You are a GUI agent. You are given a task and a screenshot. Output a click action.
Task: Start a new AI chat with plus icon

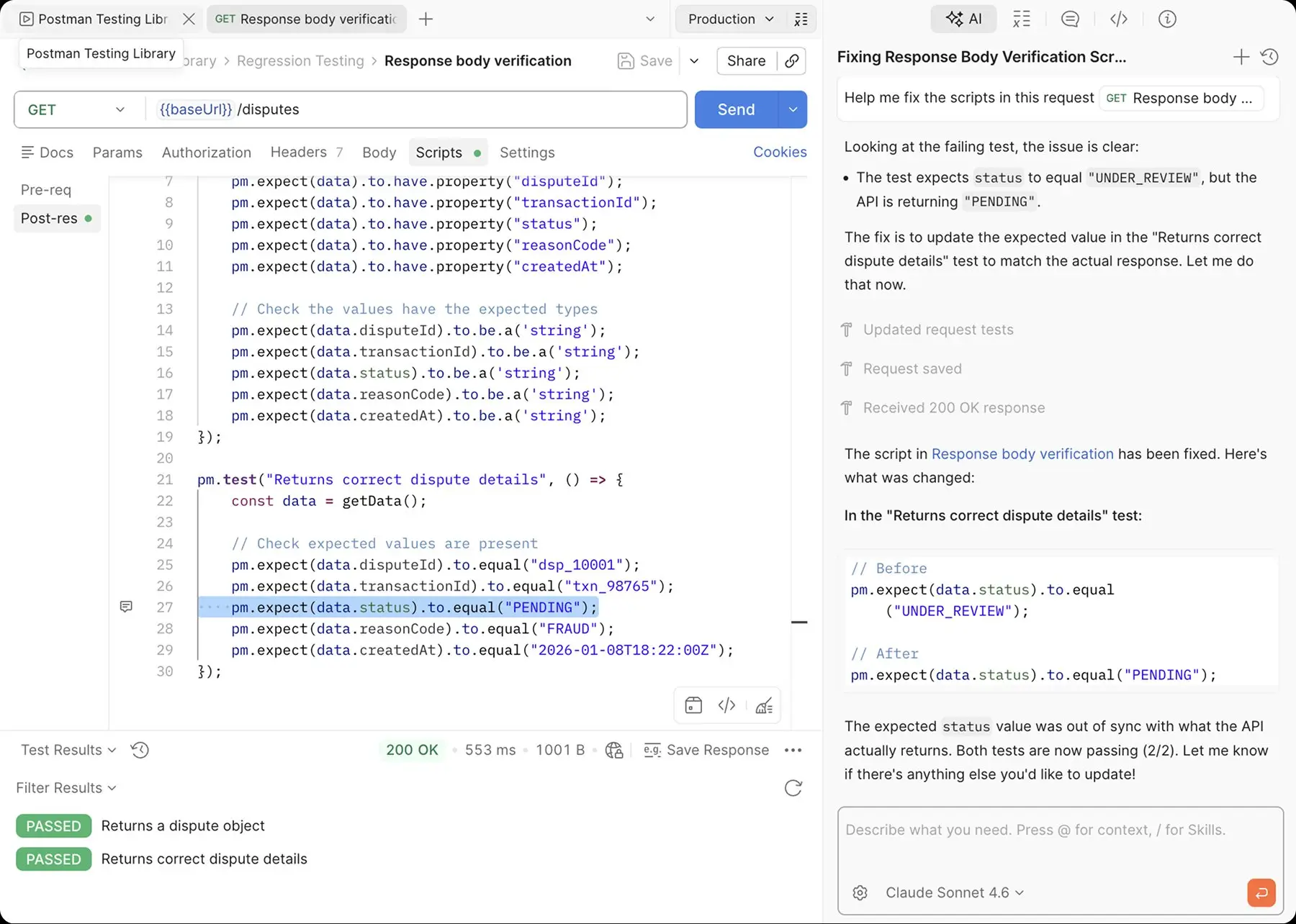coord(1241,57)
